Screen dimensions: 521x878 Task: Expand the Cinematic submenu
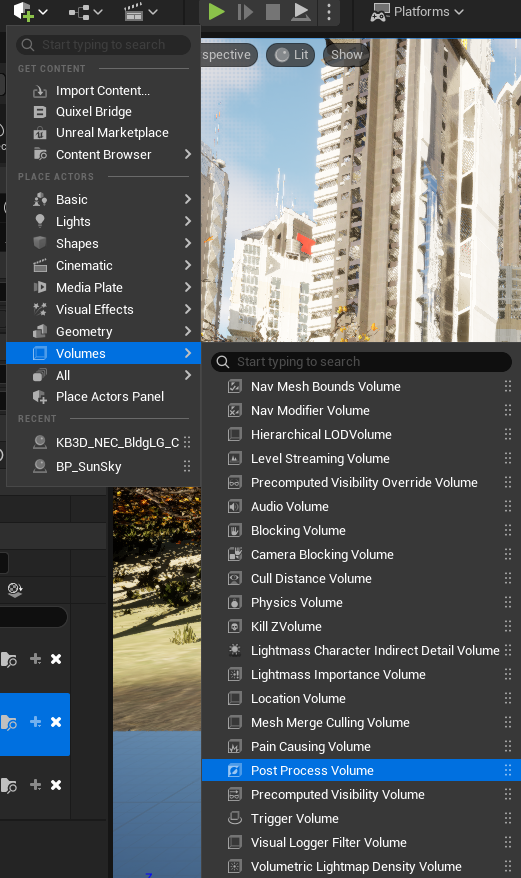(x=104, y=265)
